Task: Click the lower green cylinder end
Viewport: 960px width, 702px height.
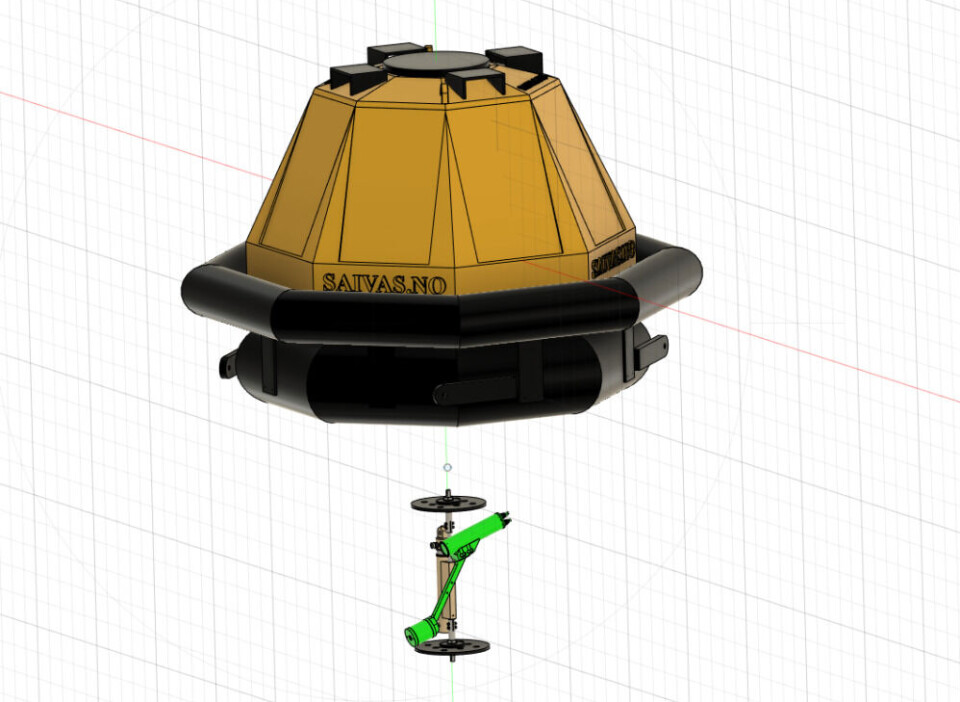Action: pos(418,630)
